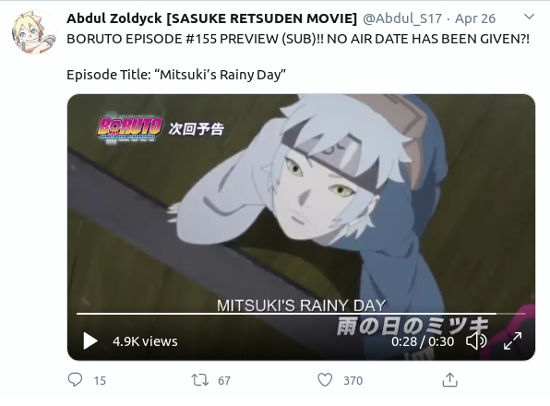Click the Boruto logo in the video
The height and width of the screenshot is (406, 550).
click(129, 128)
